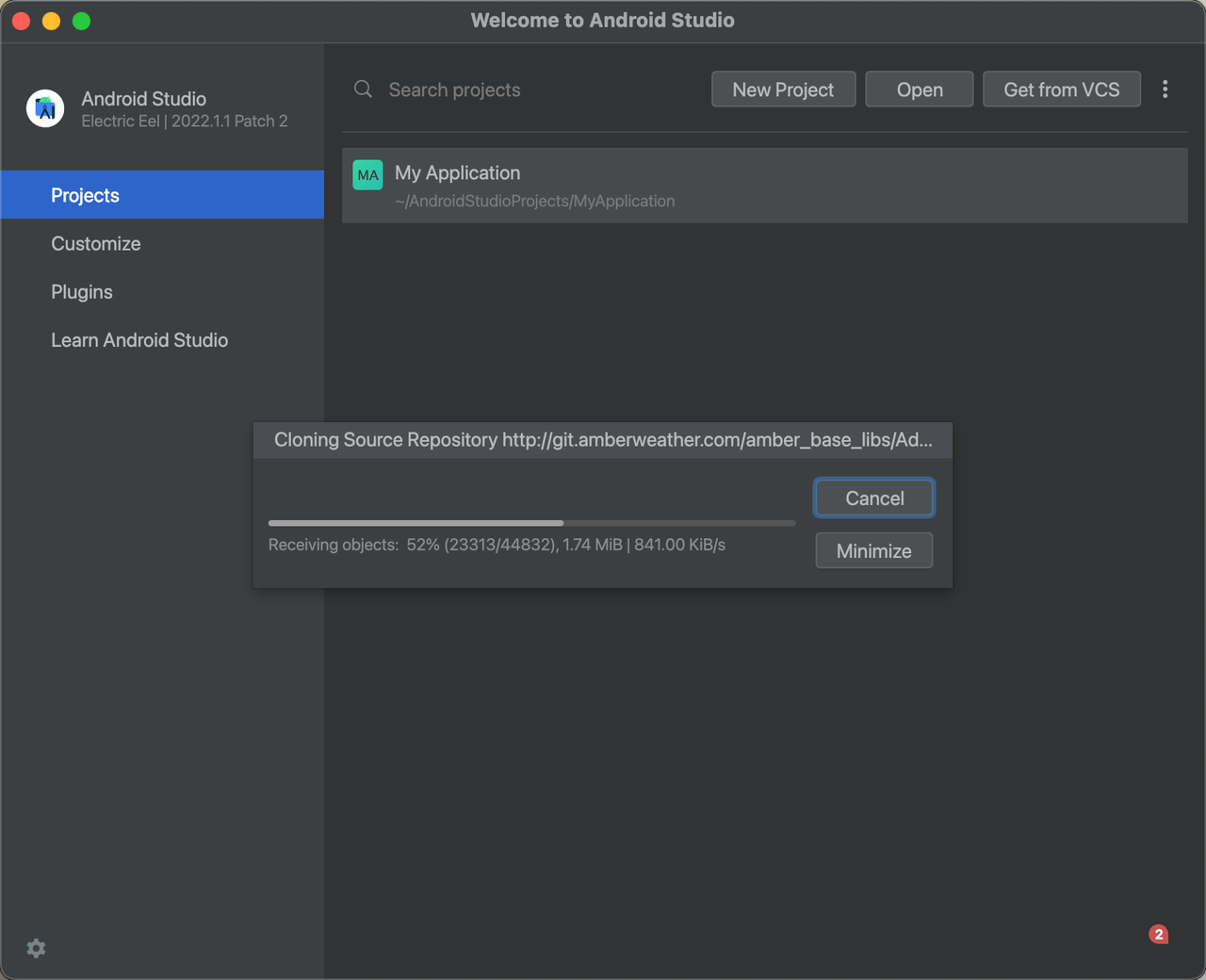This screenshot has height=980, width=1206.
Task: Click Electric Eel version text
Action: pos(185,121)
